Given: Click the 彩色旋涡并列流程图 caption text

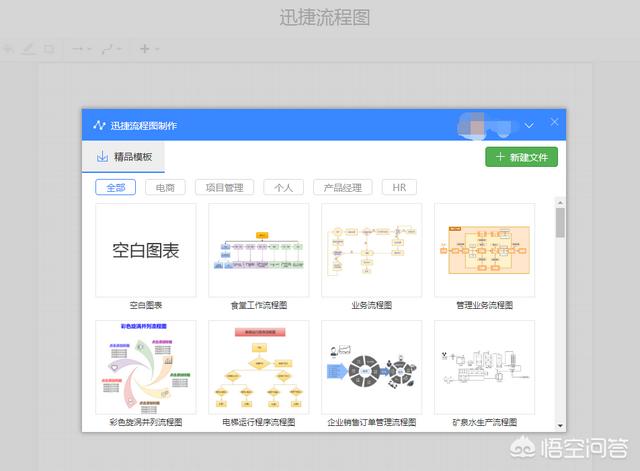Looking at the screenshot, I should (x=146, y=422).
